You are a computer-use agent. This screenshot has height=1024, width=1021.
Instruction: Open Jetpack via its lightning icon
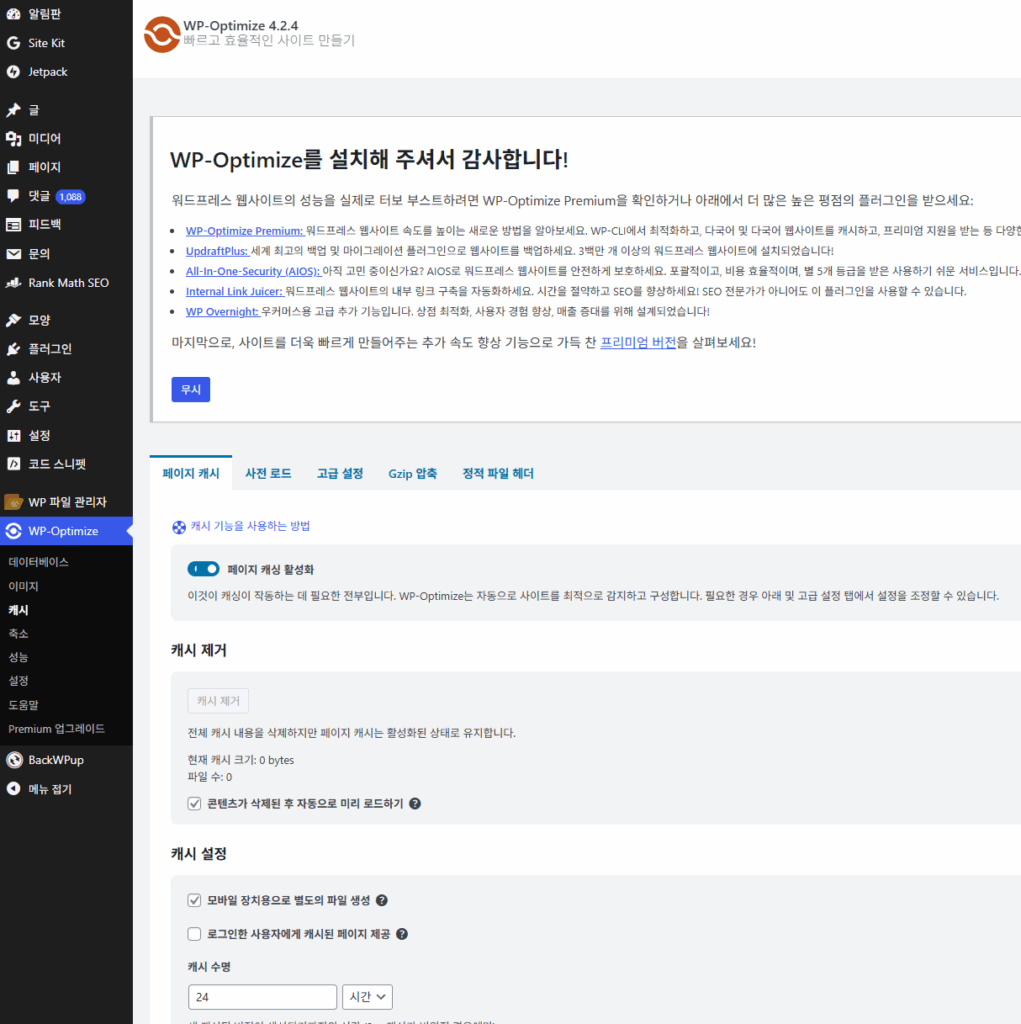coord(13,72)
